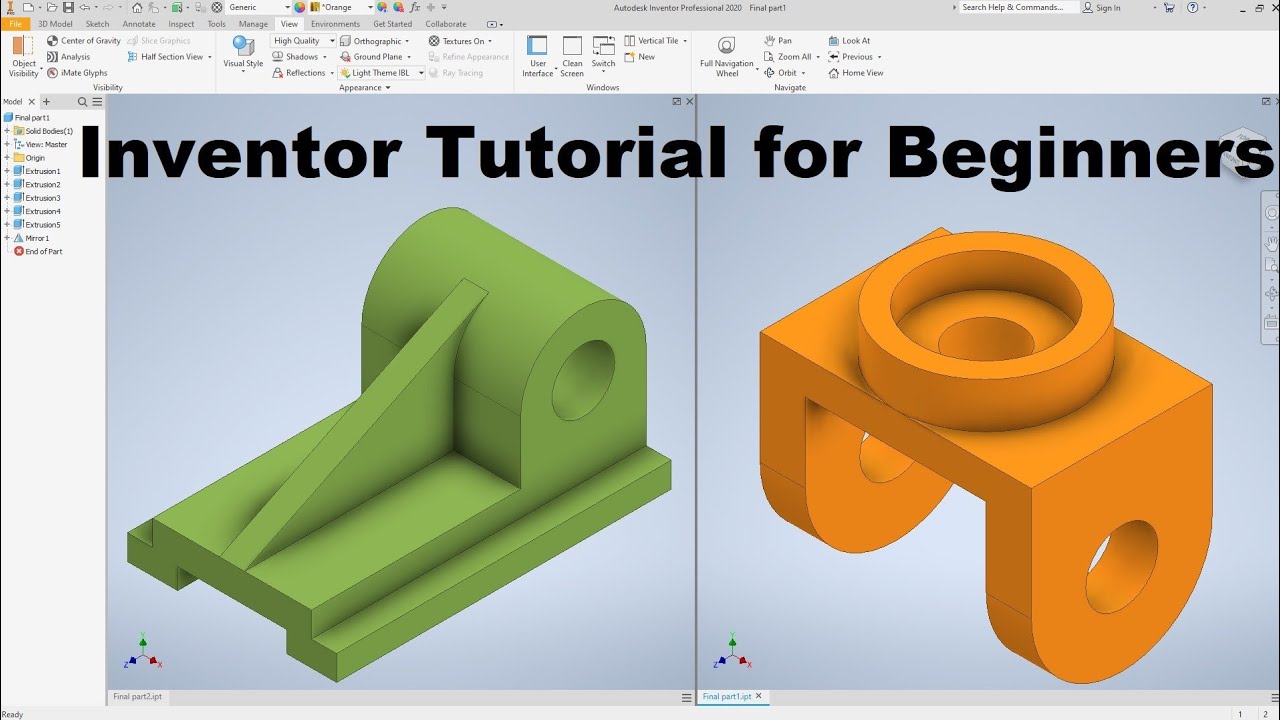The height and width of the screenshot is (720, 1280).
Task: Select Extrusion5 in browser tree
Action: [x=37, y=225]
